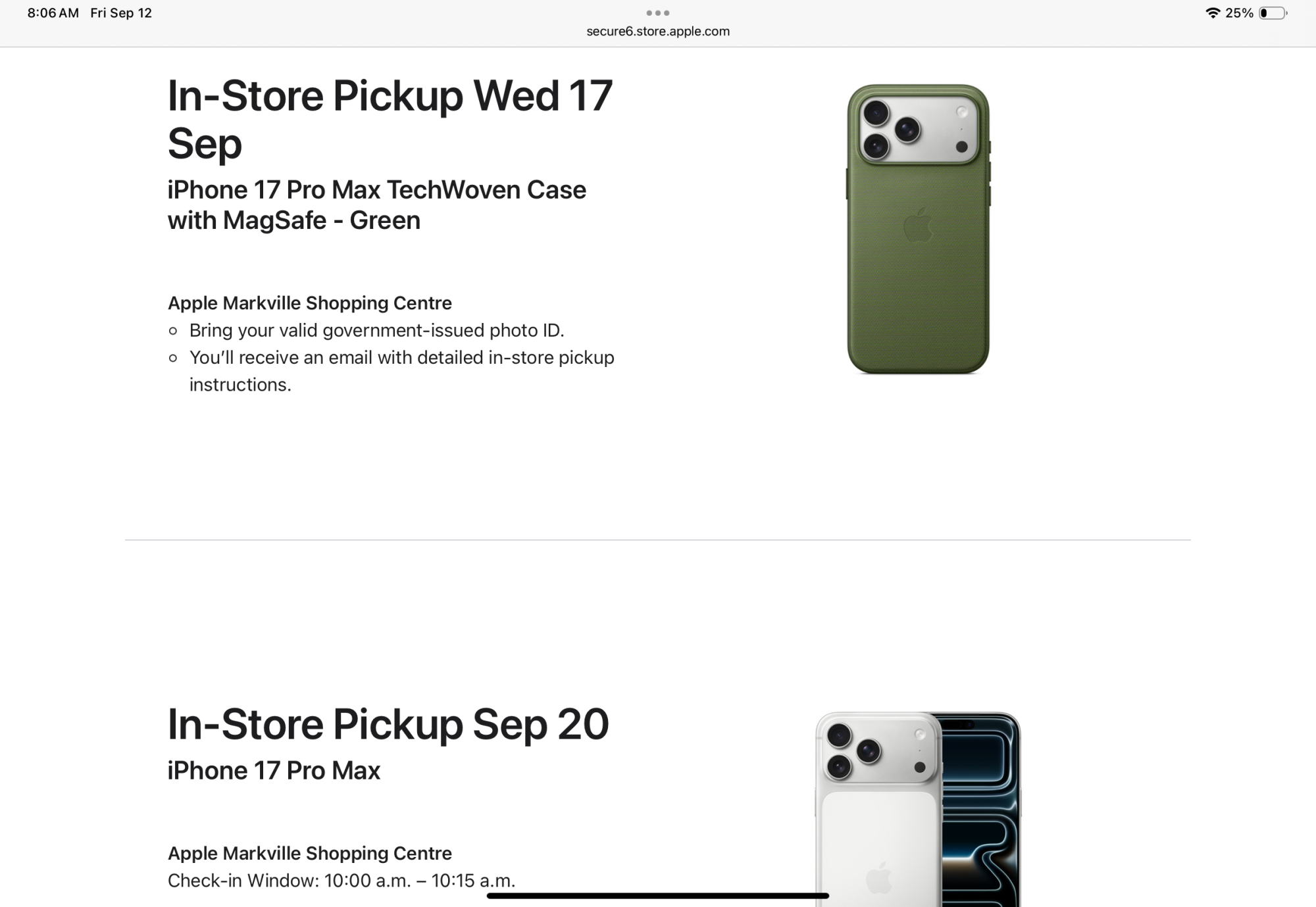Click the Check-in Window time text
1316x907 pixels.
[341, 881]
